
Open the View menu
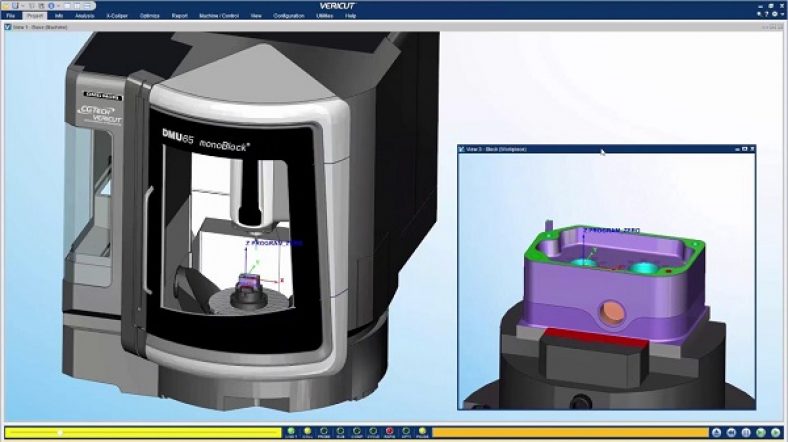256,16
